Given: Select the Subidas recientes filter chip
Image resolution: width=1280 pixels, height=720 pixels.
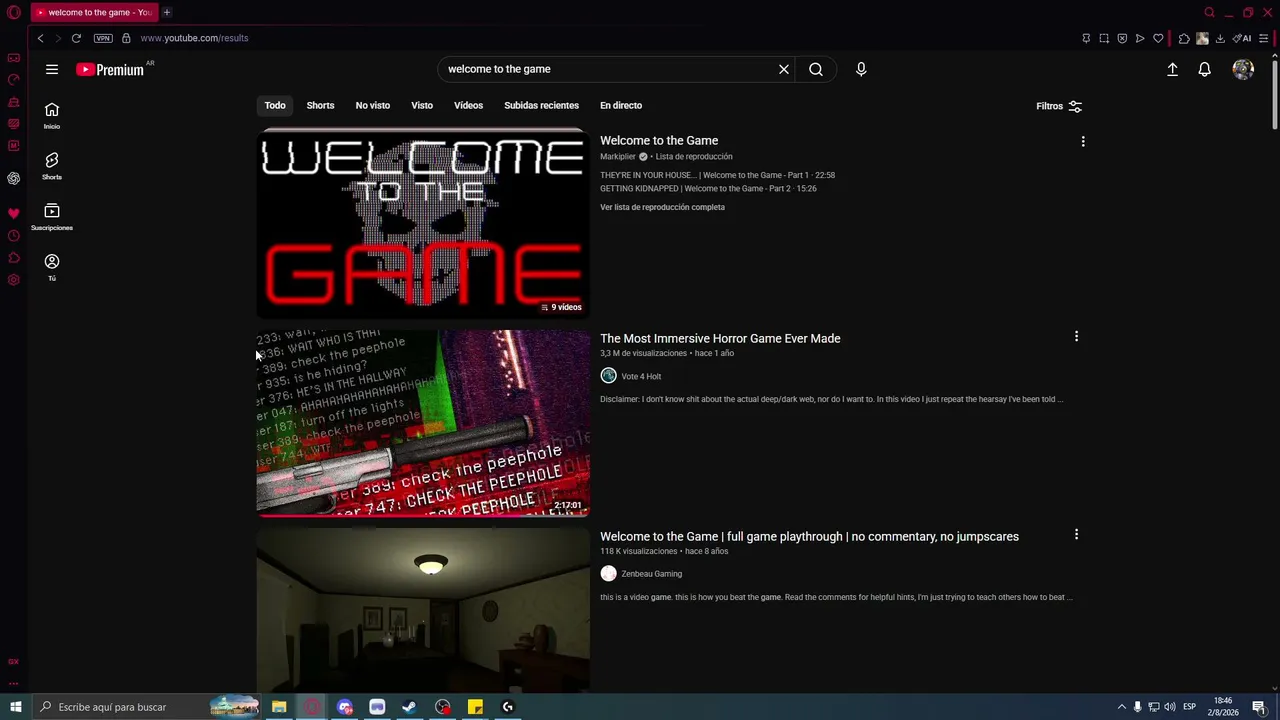Looking at the screenshot, I should pos(541,105).
